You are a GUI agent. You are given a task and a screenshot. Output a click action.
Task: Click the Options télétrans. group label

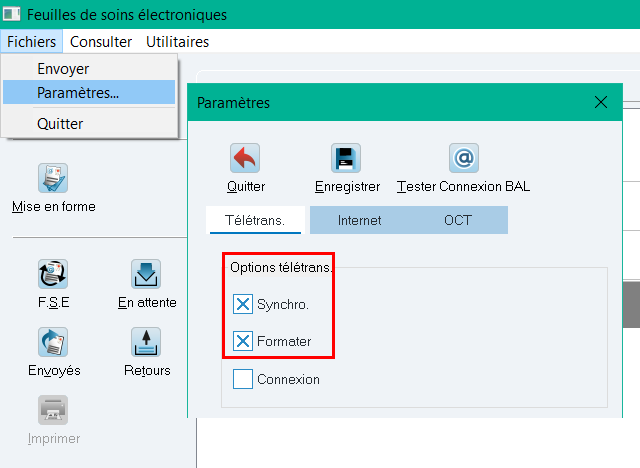pyautogui.click(x=281, y=268)
